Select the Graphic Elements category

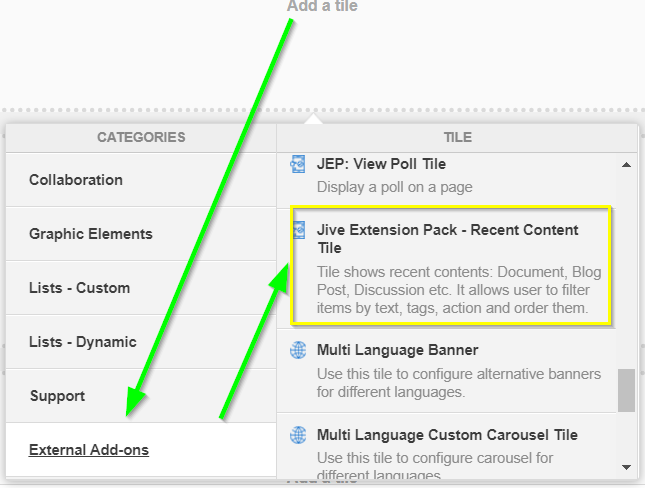[x=141, y=234]
